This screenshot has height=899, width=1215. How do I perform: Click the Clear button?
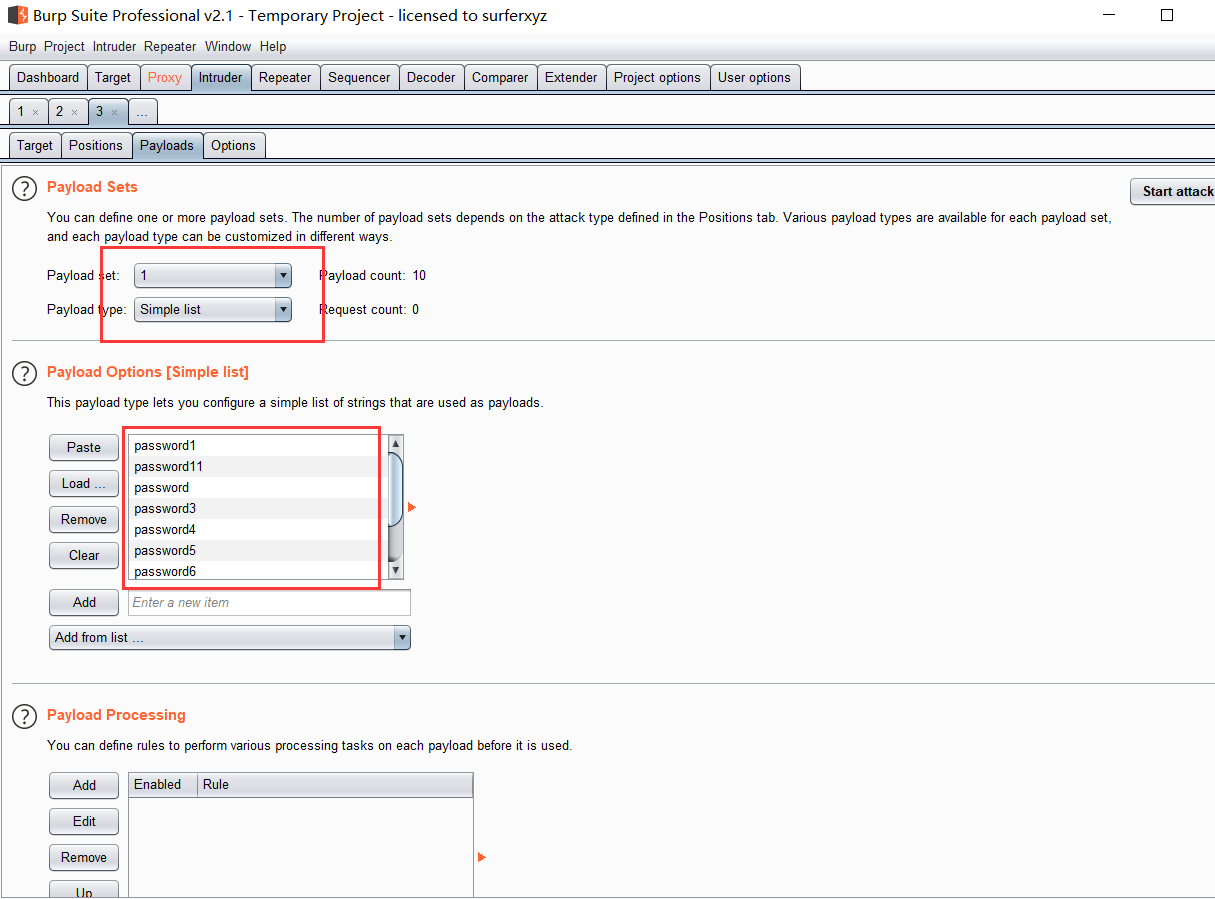pyautogui.click(x=84, y=556)
